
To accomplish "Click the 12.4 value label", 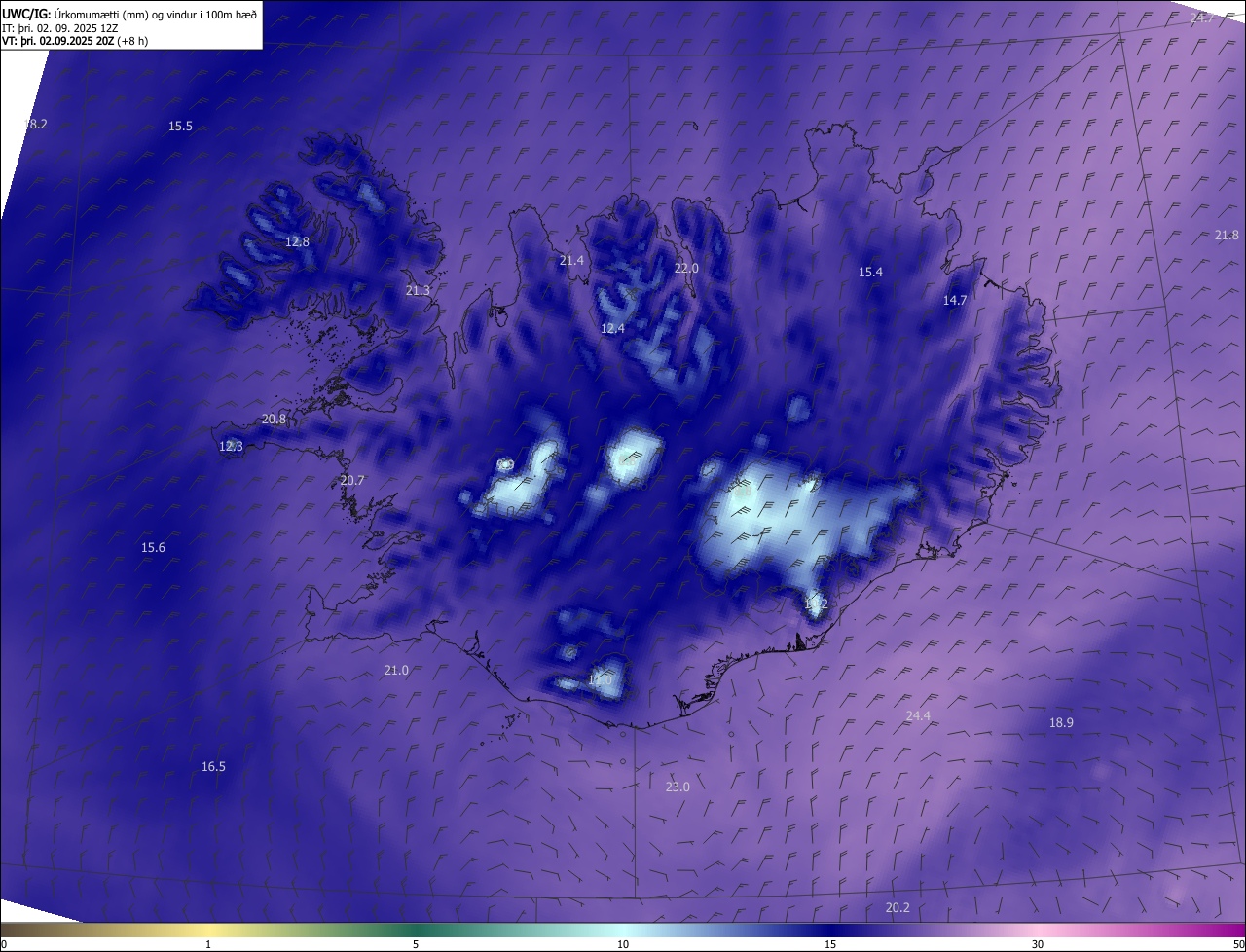I will point(612,329).
